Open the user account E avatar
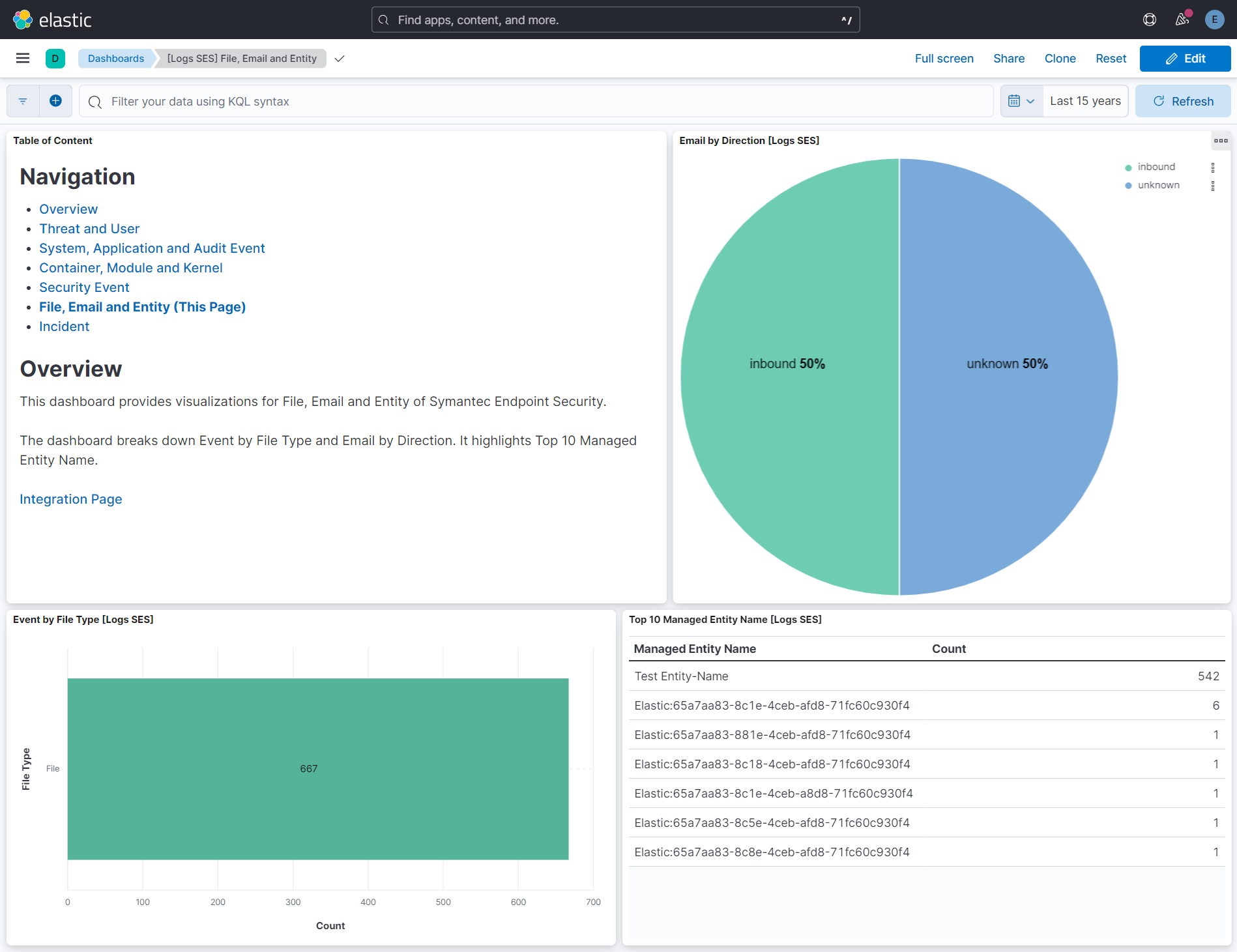Viewport: 1237px width, 952px height. pyautogui.click(x=1214, y=20)
